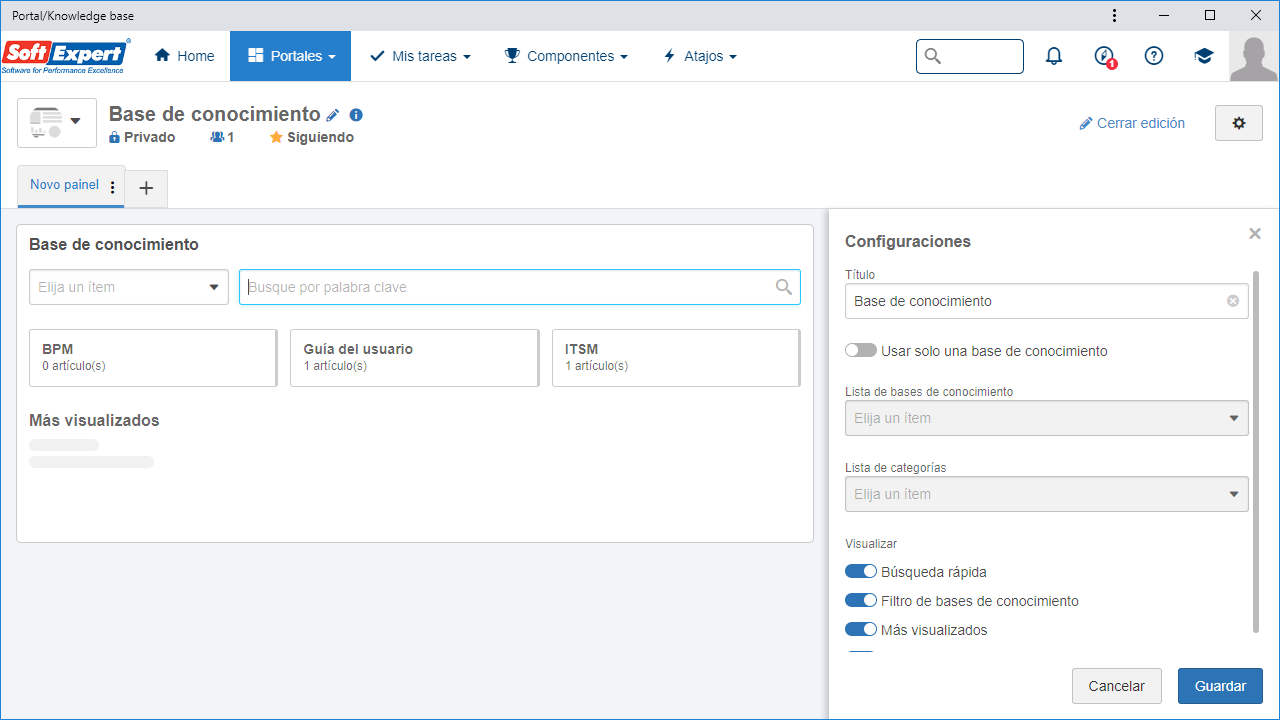
Task: Close the Configuraciones panel
Action: [1255, 233]
